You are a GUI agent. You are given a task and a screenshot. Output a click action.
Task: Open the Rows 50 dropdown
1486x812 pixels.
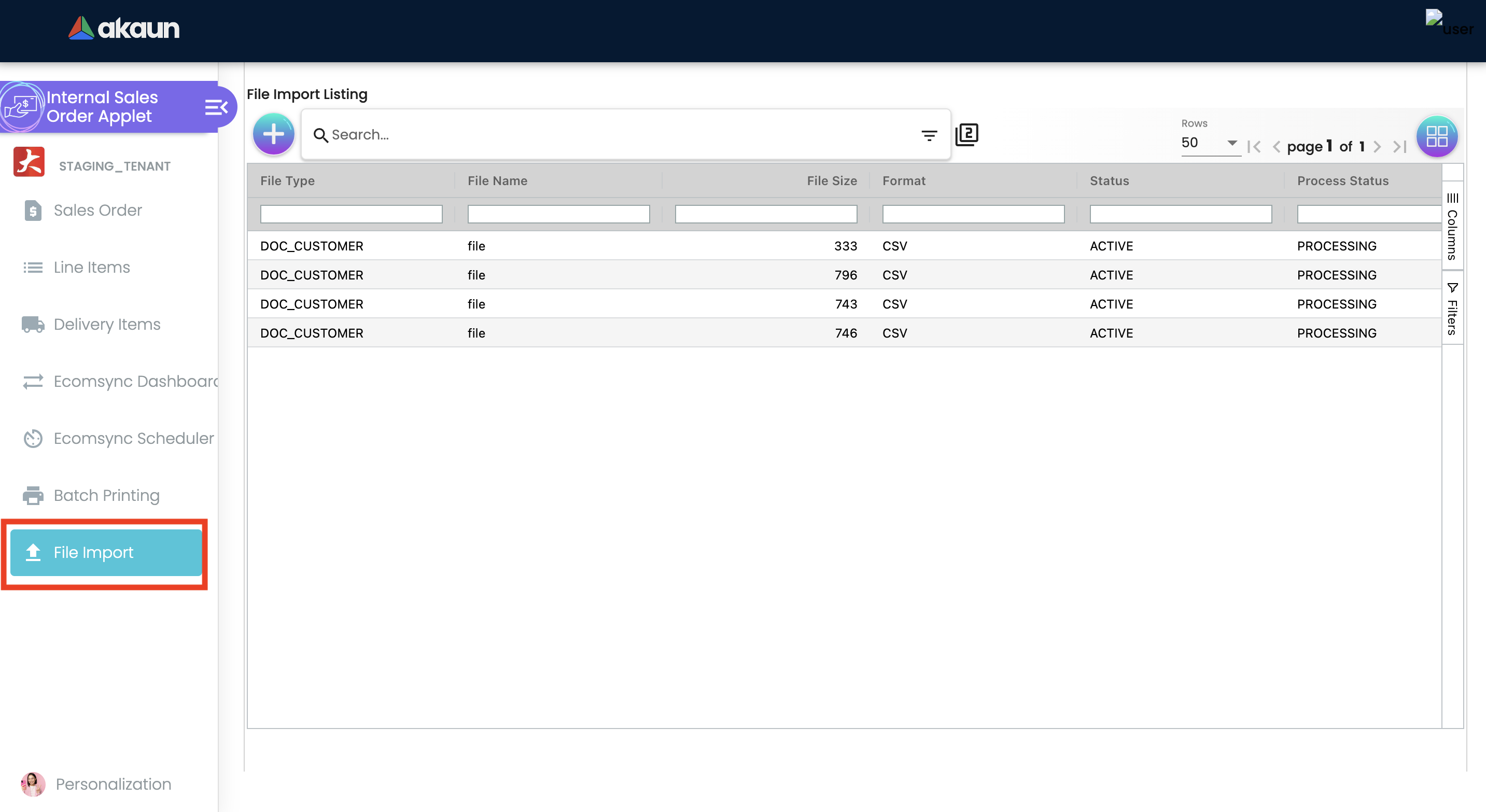[x=1210, y=143]
